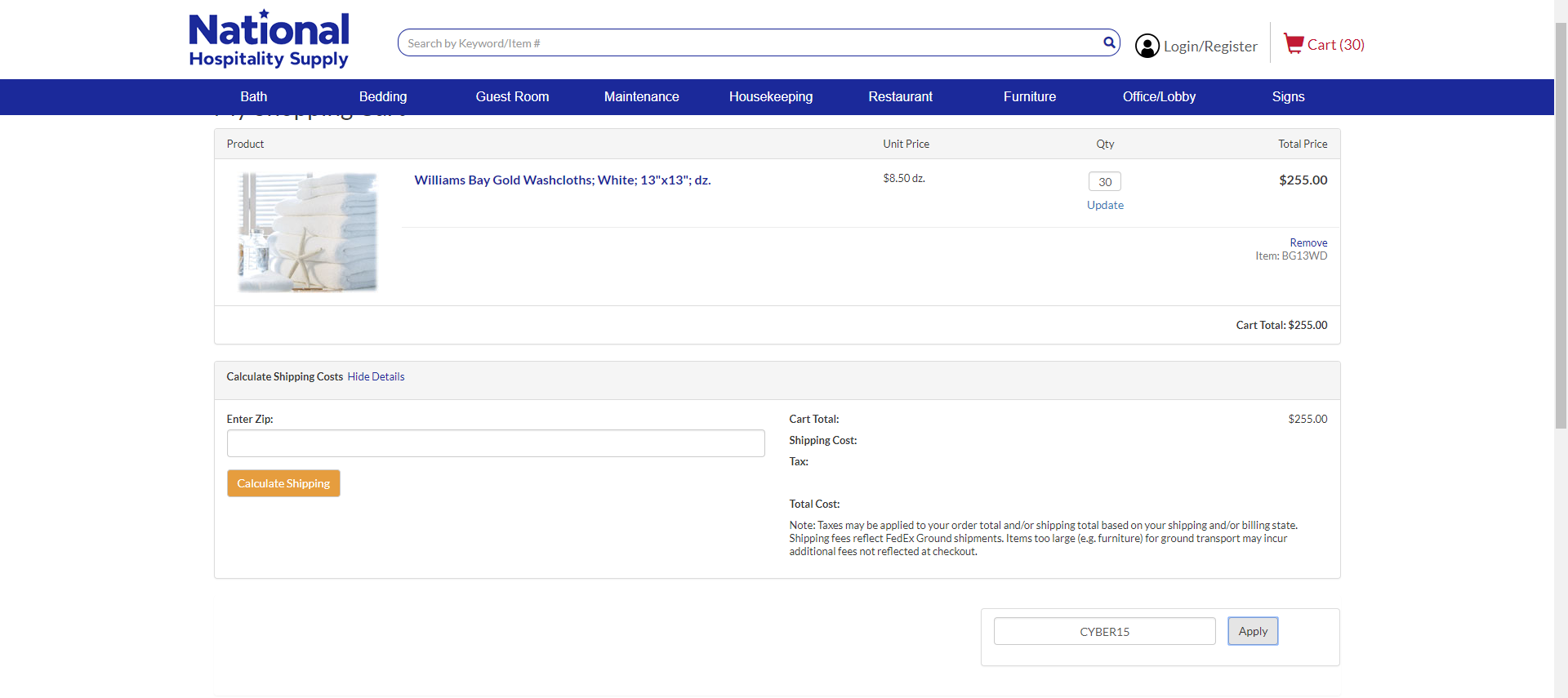The height and width of the screenshot is (698, 1568).
Task: Open the Restaurant menu
Action: tap(901, 96)
